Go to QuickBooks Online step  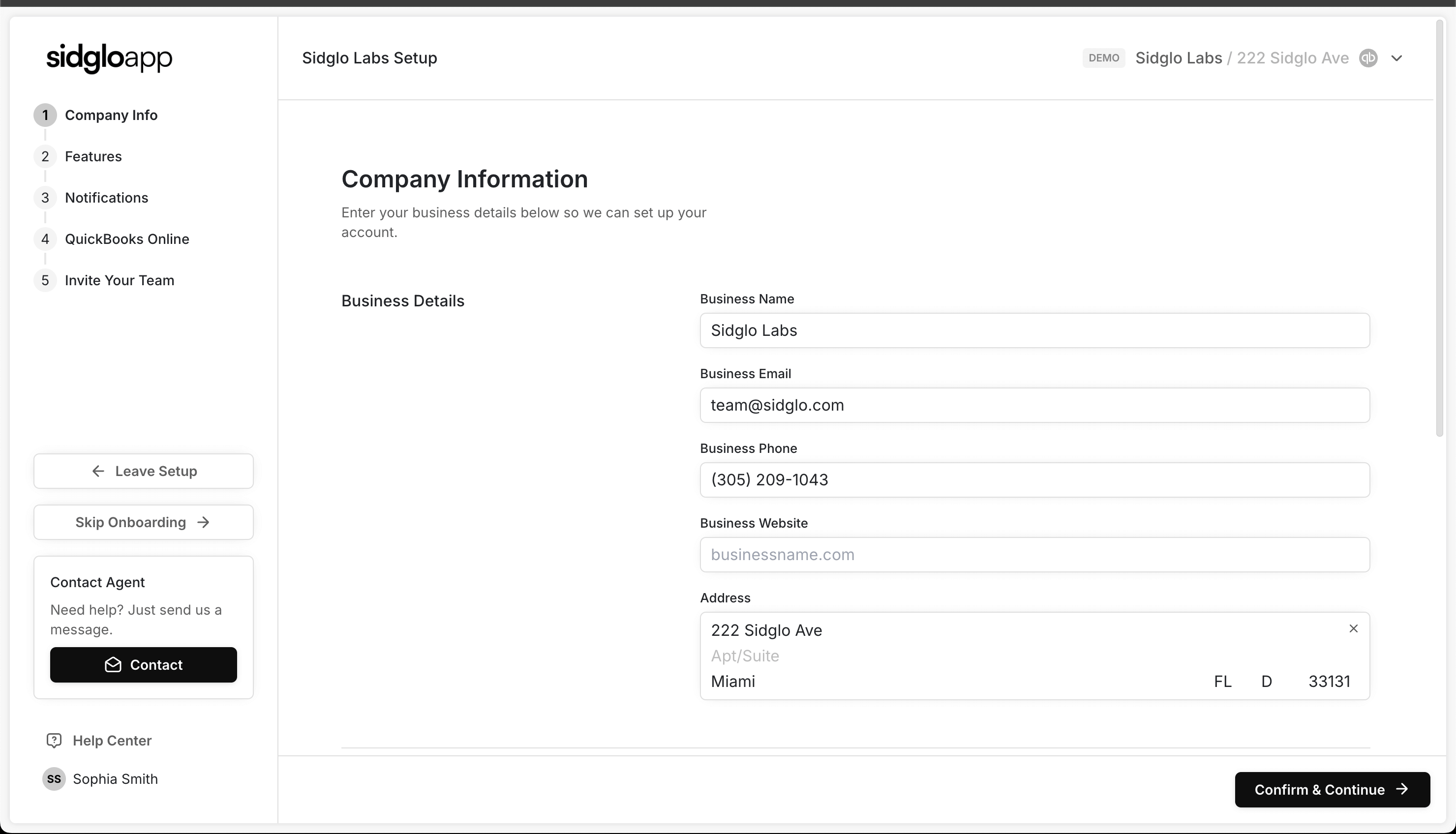tap(126, 239)
